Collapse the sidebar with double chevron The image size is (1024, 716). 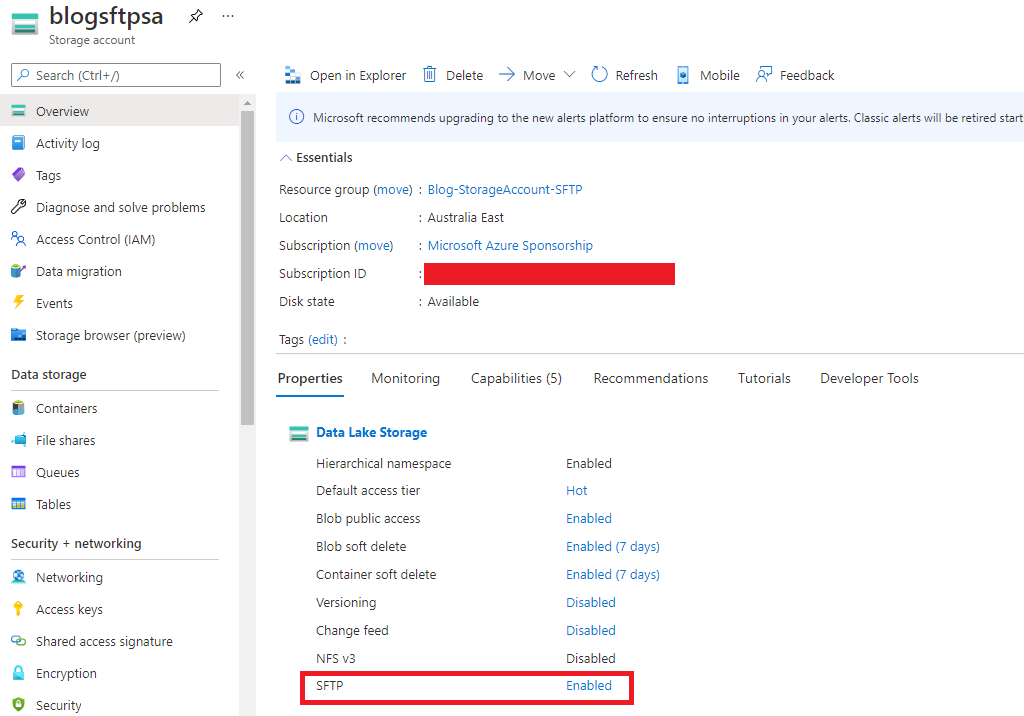[x=240, y=75]
